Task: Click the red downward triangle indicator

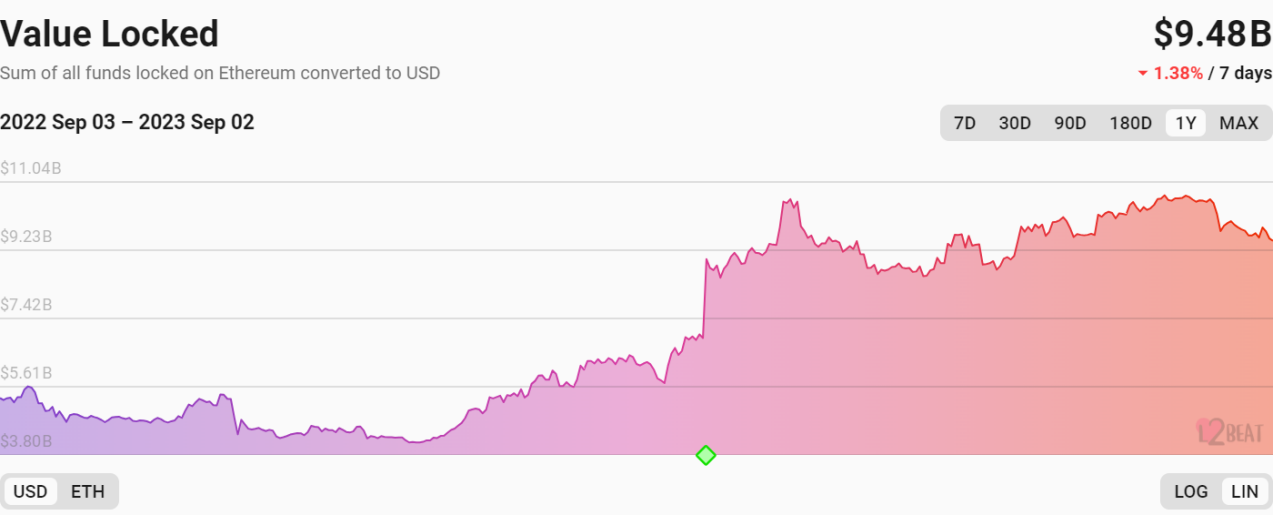Action: (1143, 74)
